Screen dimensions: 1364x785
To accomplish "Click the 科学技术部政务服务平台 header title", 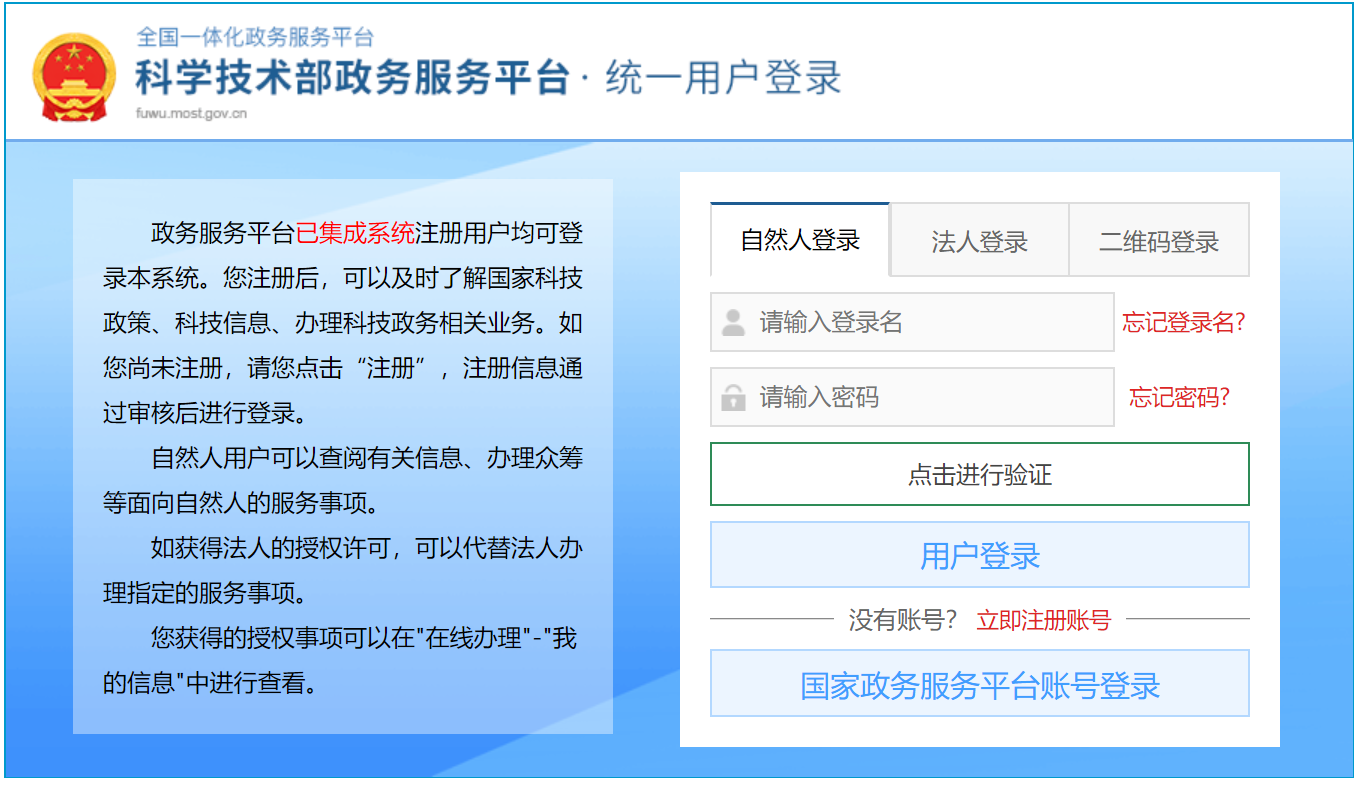I will point(352,77).
